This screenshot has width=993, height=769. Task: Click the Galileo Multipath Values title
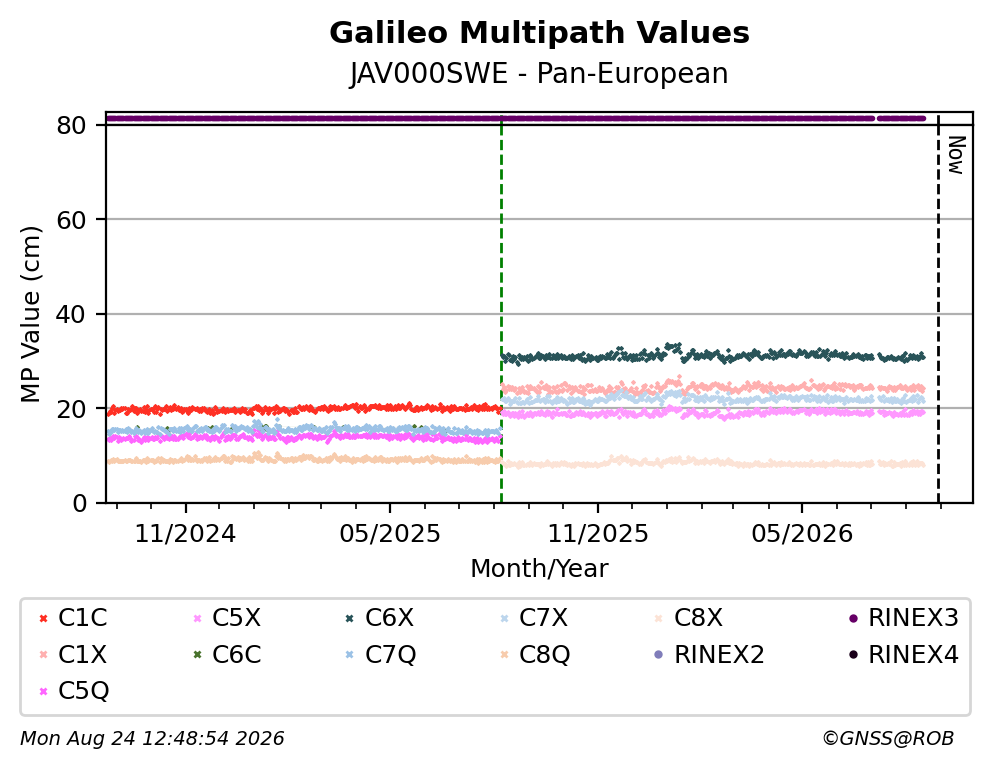(540, 33)
